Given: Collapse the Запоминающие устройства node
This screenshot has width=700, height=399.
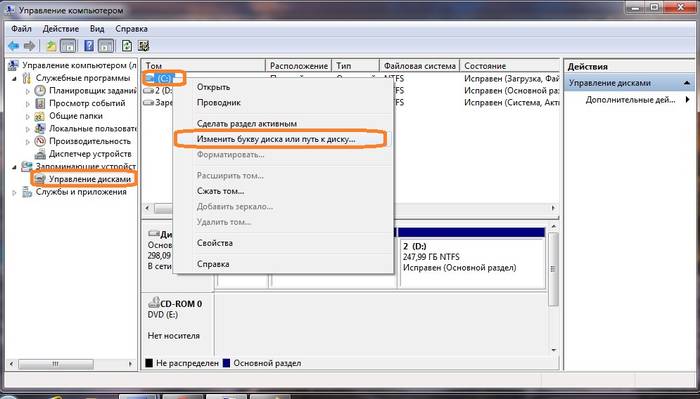Looking at the screenshot, I should (x=15, y=167).
